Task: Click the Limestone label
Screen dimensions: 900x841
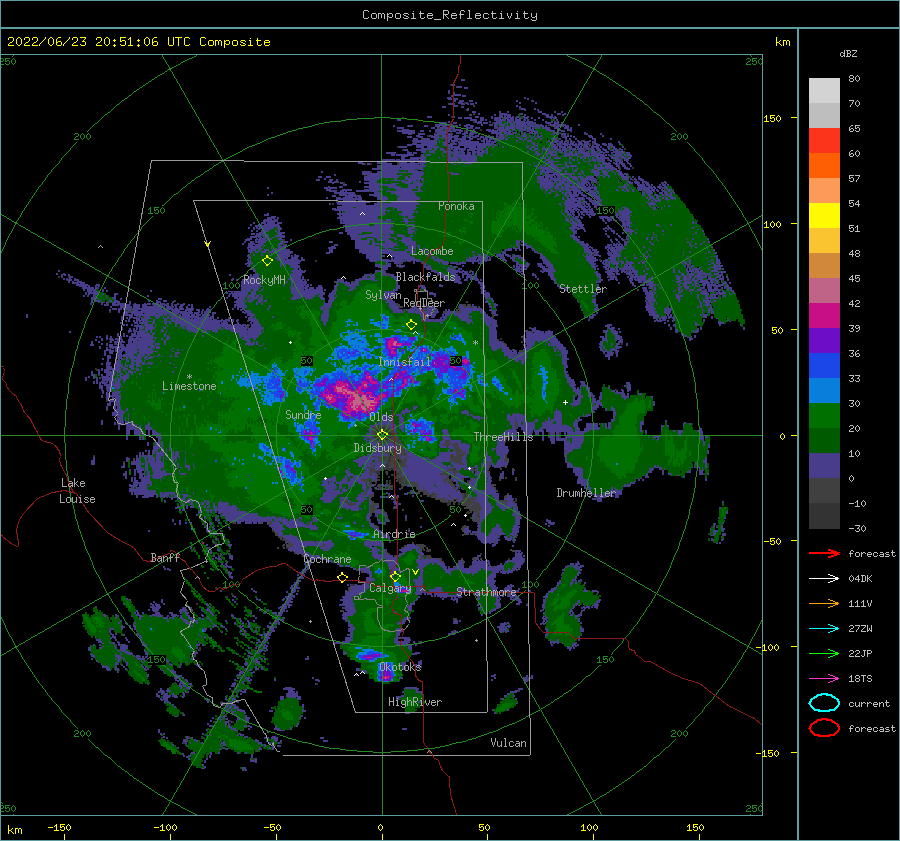Action: (x=189, y=386)
